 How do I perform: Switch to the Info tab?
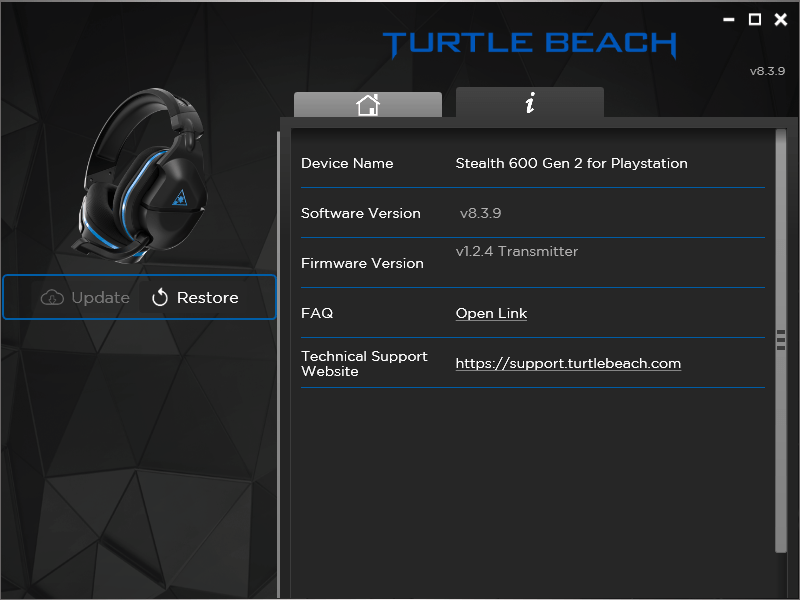(x=530, y=103)
